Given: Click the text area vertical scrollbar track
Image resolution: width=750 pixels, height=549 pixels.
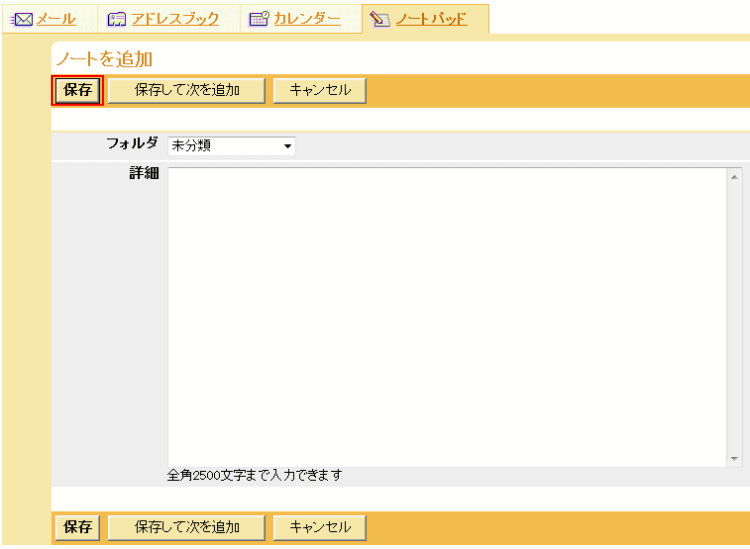Looking at the screenshot, I should tap(734, 316).
